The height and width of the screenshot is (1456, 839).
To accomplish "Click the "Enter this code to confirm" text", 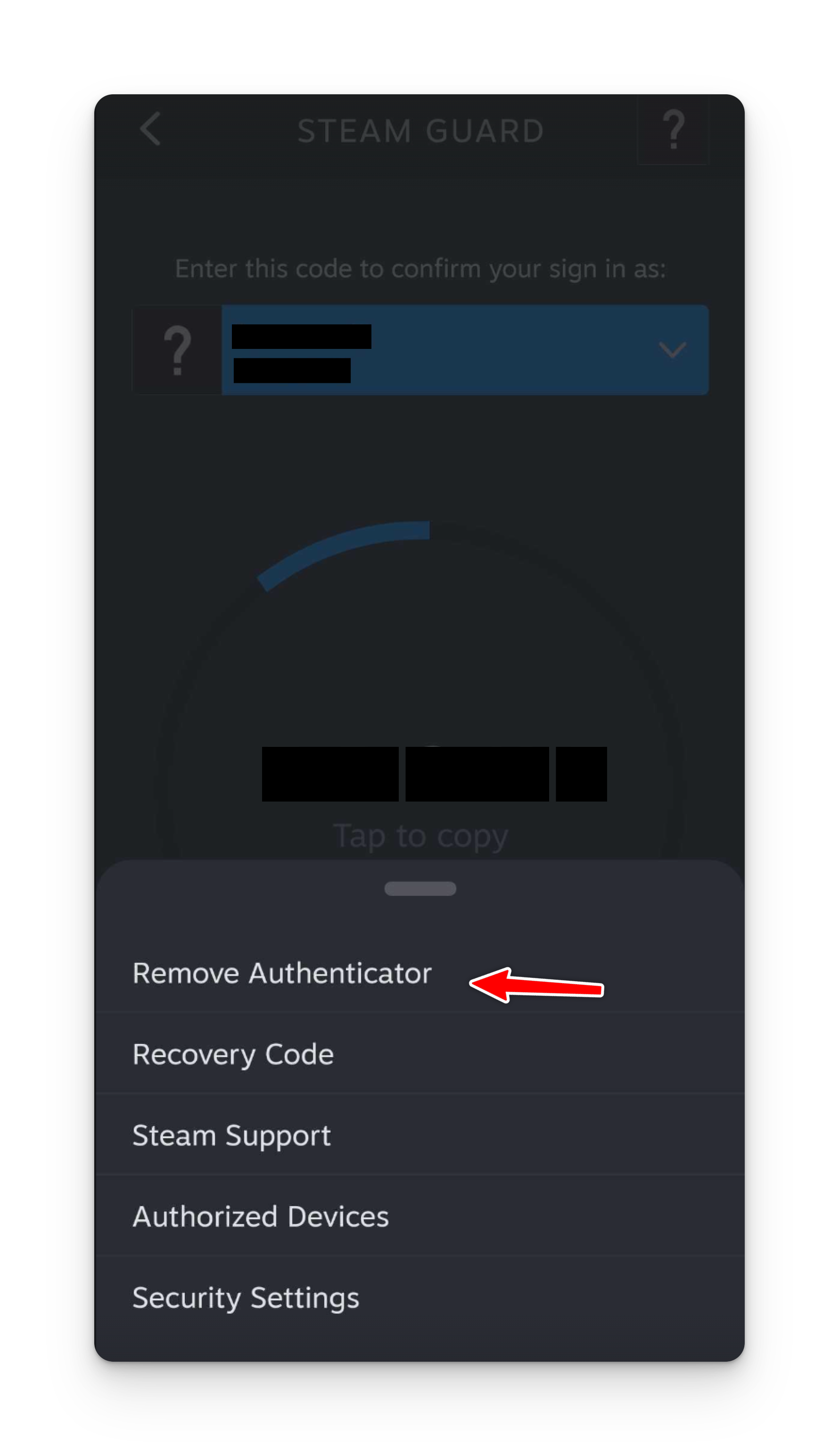I will coord(420,269).
